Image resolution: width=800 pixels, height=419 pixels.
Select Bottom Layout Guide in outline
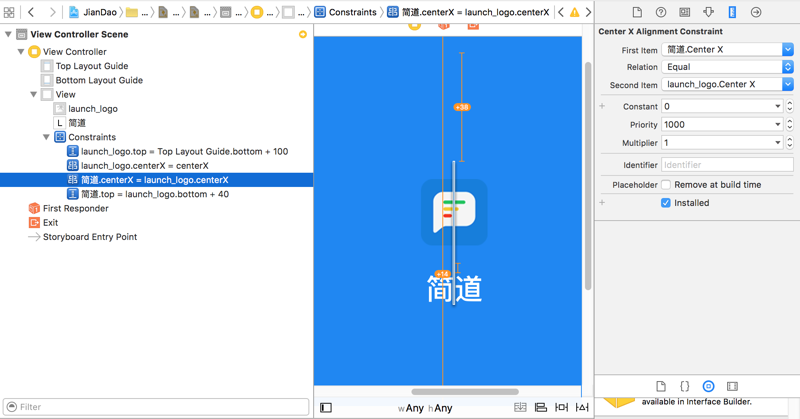[99, 80]
